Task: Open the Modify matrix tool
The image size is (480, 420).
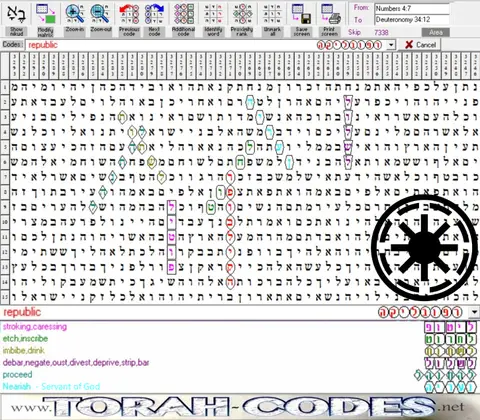Action: click(46, 13)
